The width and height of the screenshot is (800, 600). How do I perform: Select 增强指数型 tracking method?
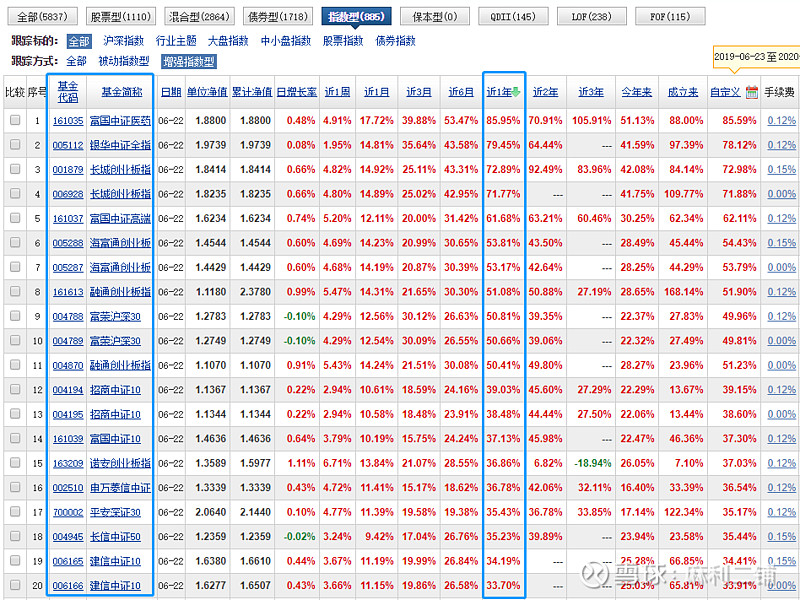(189, 62)
